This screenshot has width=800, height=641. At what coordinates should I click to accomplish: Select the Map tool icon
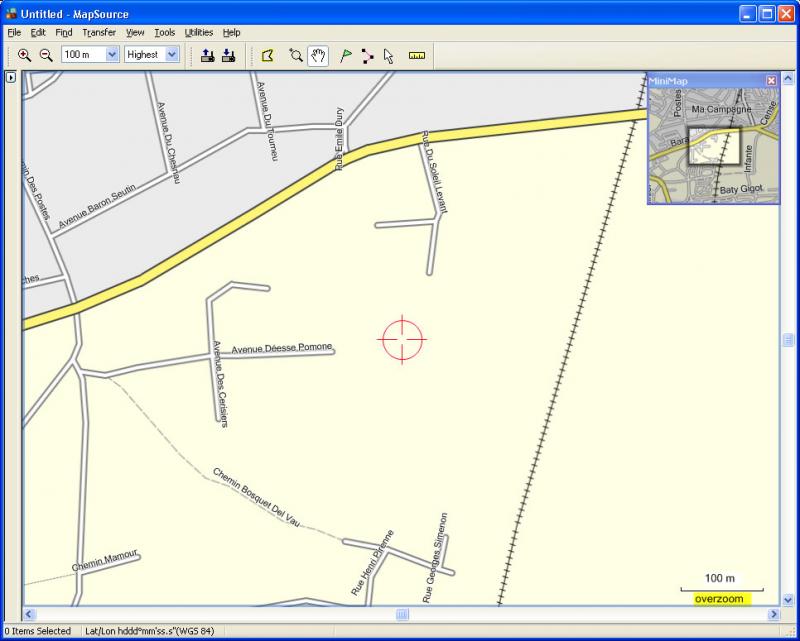click(267, 56)
